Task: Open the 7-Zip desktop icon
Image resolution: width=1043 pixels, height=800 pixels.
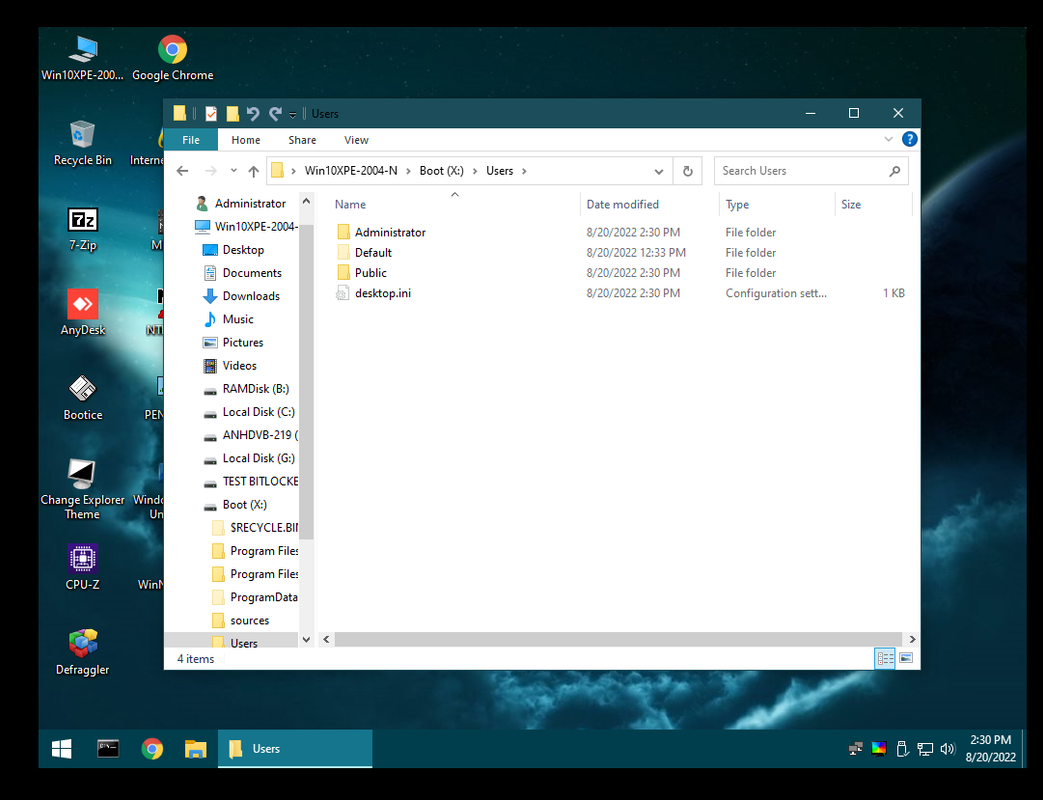Action: 82,229
